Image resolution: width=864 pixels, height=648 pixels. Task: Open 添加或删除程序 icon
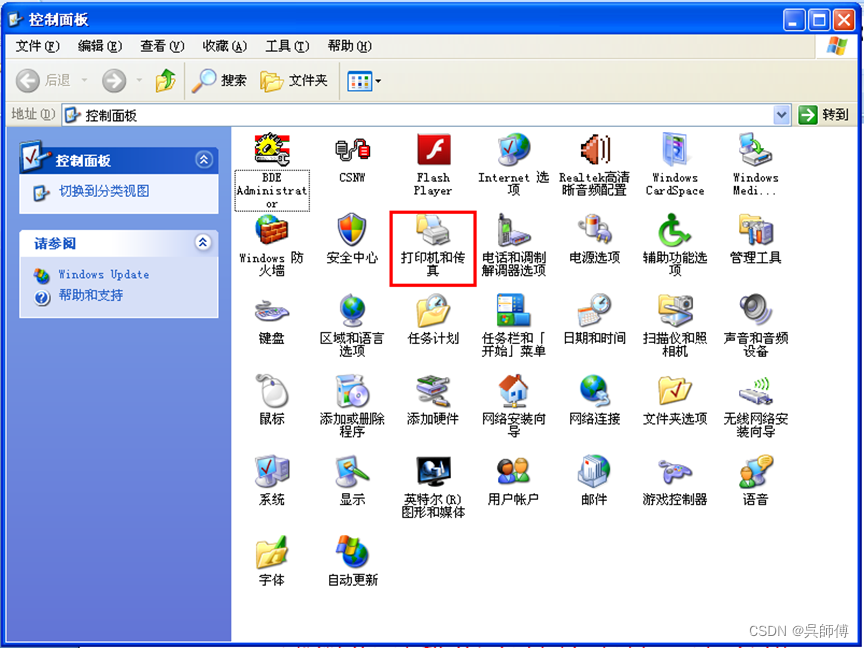(x=352, y=392)
